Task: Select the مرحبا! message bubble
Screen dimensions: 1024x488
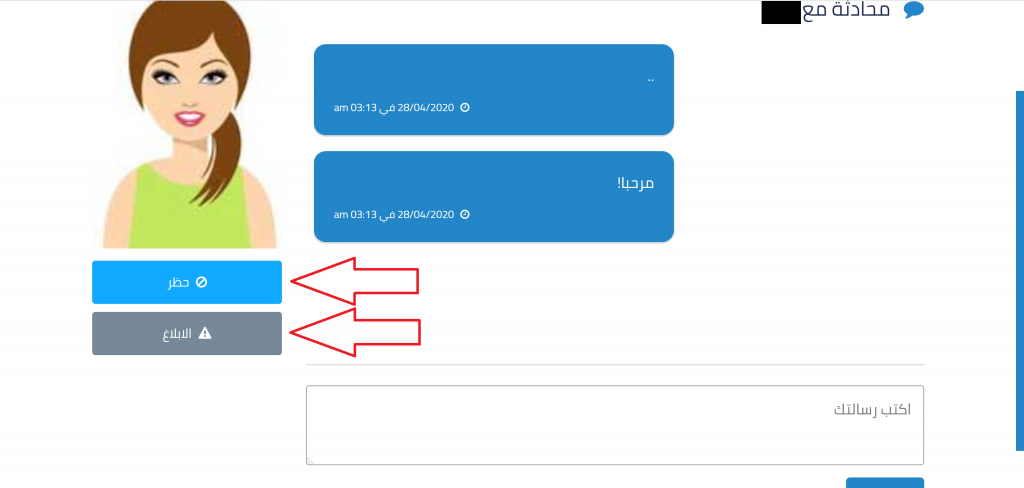Action: [494, 197]
